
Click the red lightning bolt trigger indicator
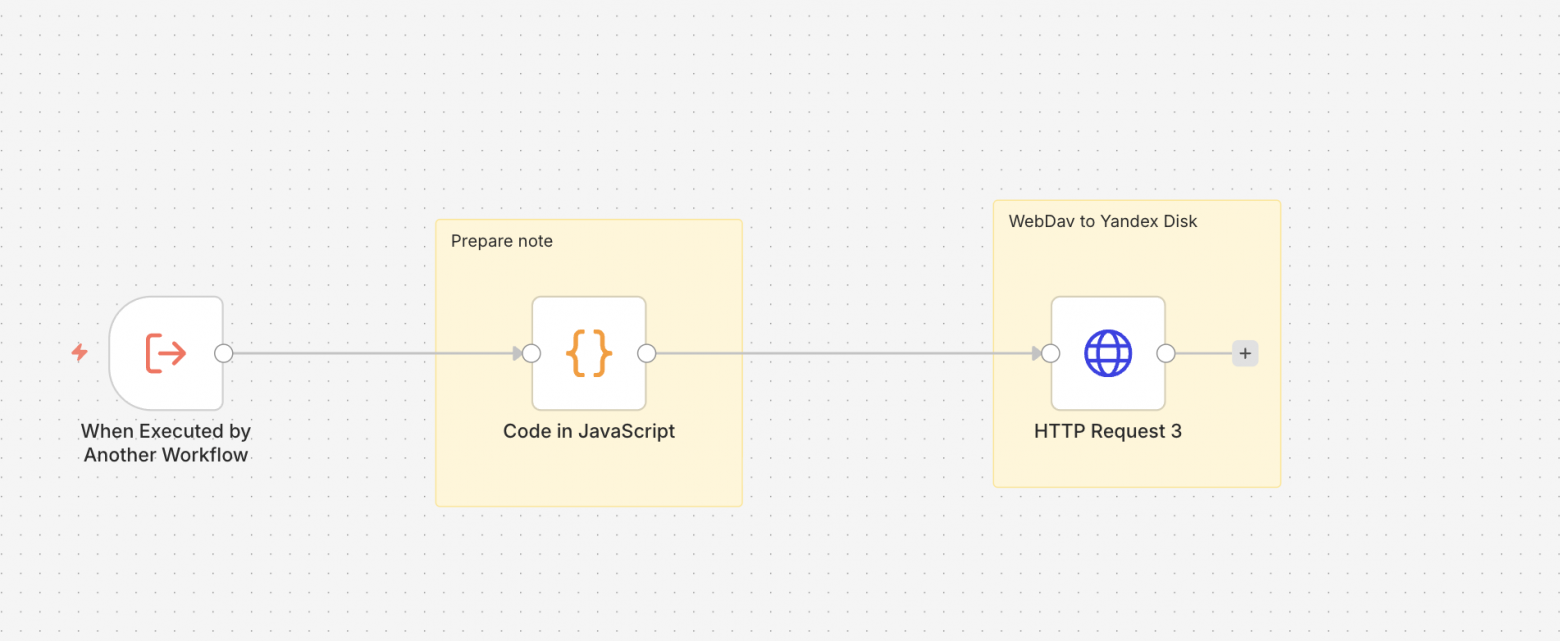79,353
